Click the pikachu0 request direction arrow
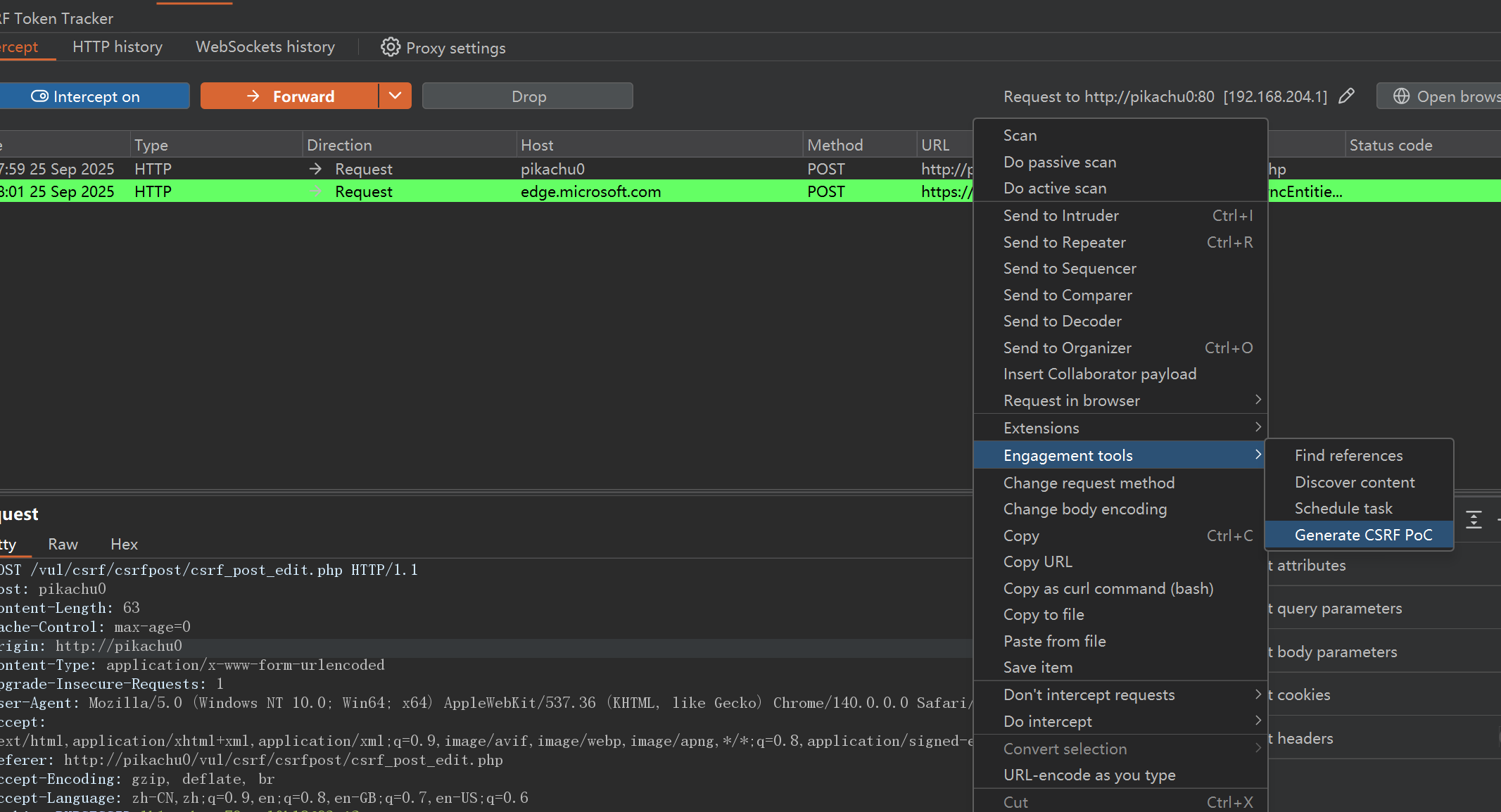Screen dimensions: 1501x812 coord(315,169)
